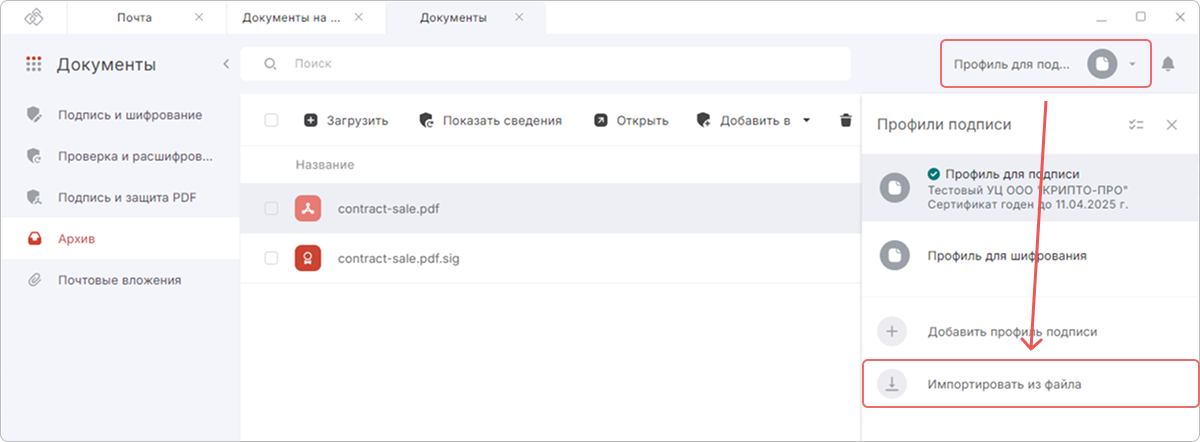Open the Профиль для подписи selector
This screenshot has height=442, width=1200.
(1045, 64)
